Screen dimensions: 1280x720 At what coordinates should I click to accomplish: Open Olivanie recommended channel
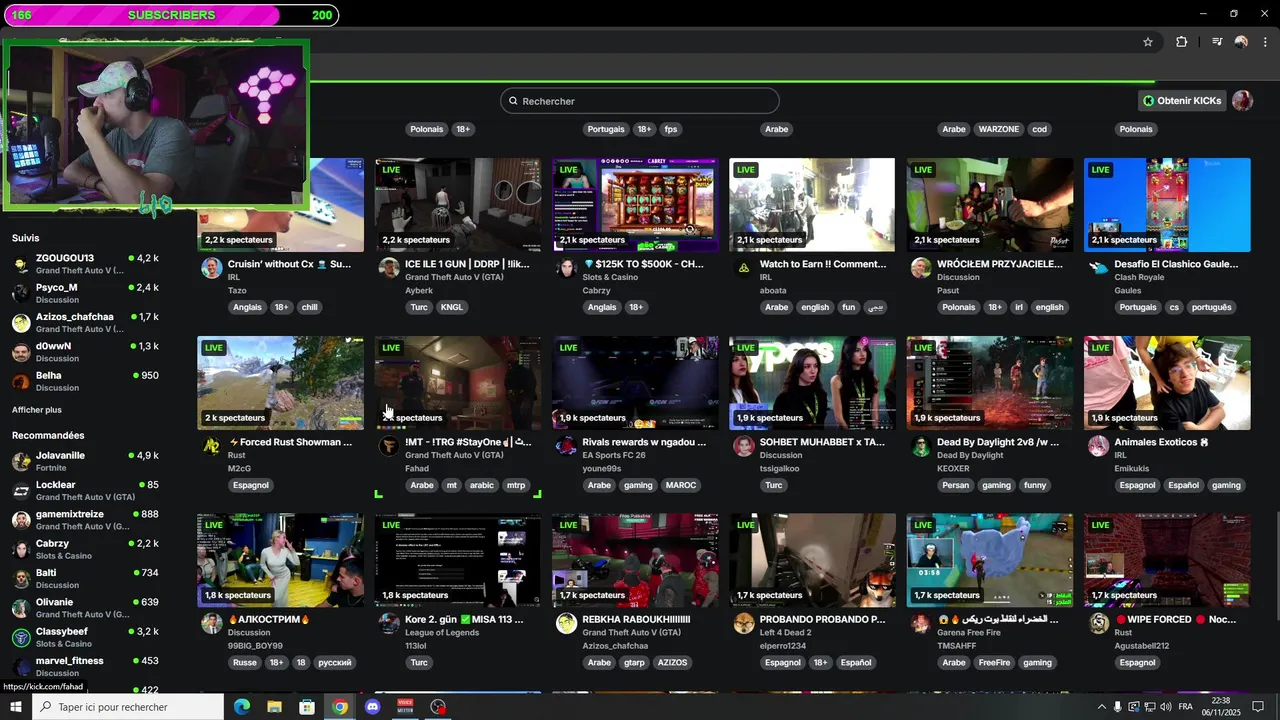85,608
